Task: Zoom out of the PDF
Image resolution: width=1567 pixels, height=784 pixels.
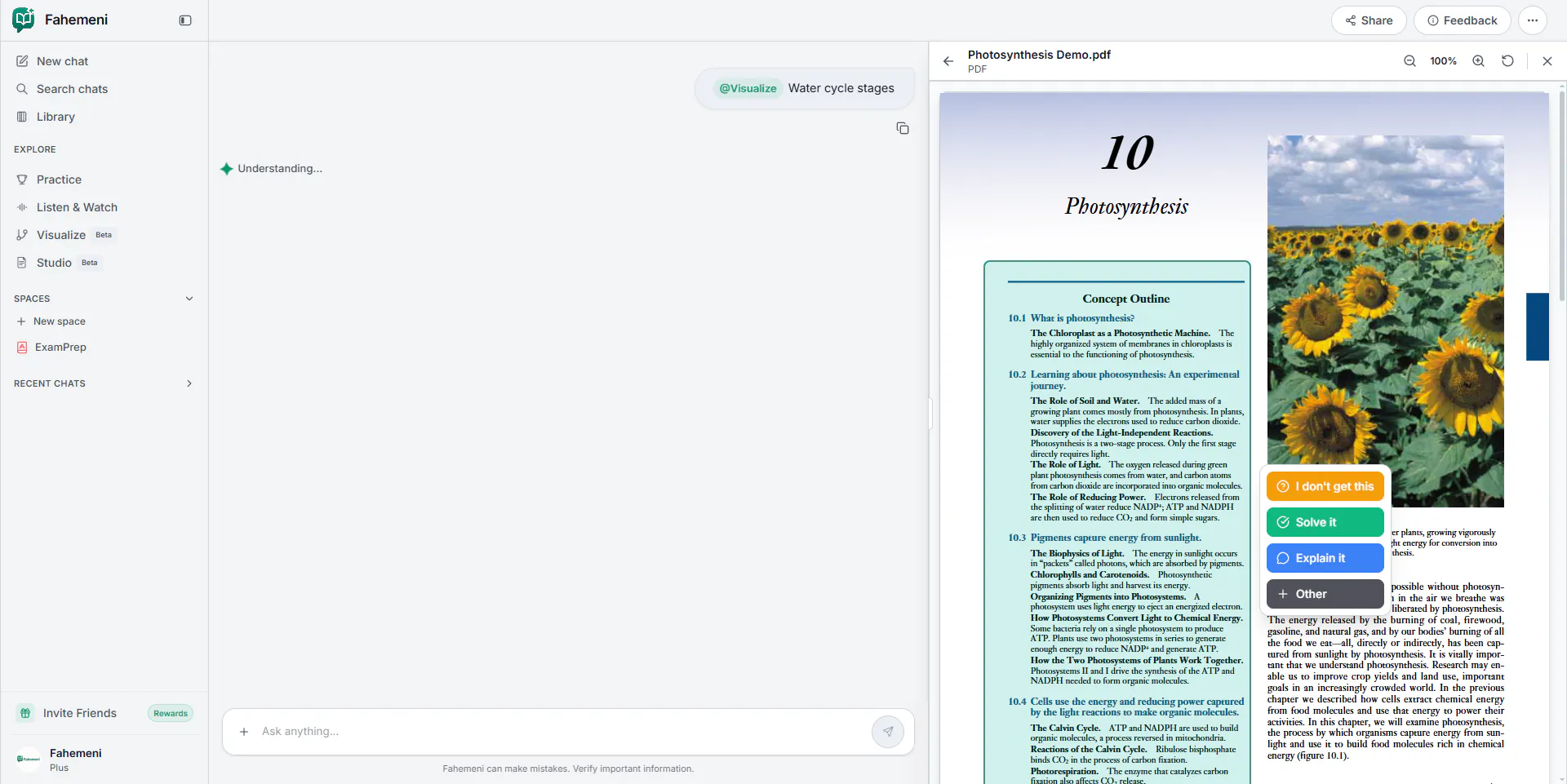Action: coord(1409,61)
